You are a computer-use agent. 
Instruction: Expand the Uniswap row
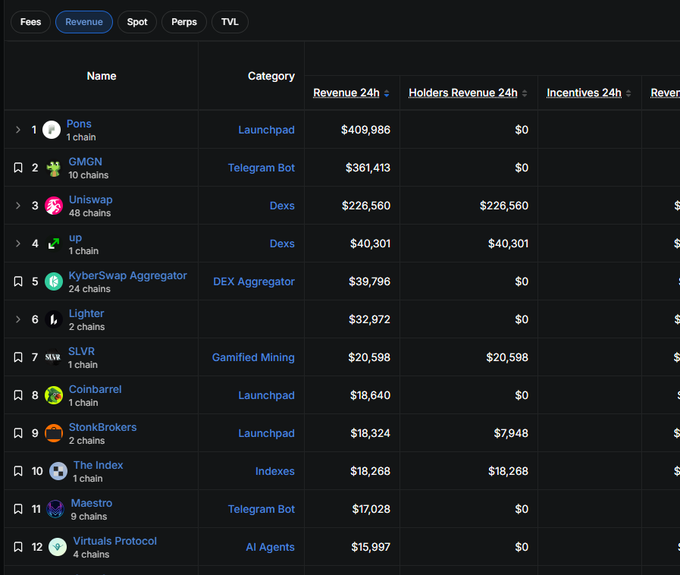(x=18, y=206)
